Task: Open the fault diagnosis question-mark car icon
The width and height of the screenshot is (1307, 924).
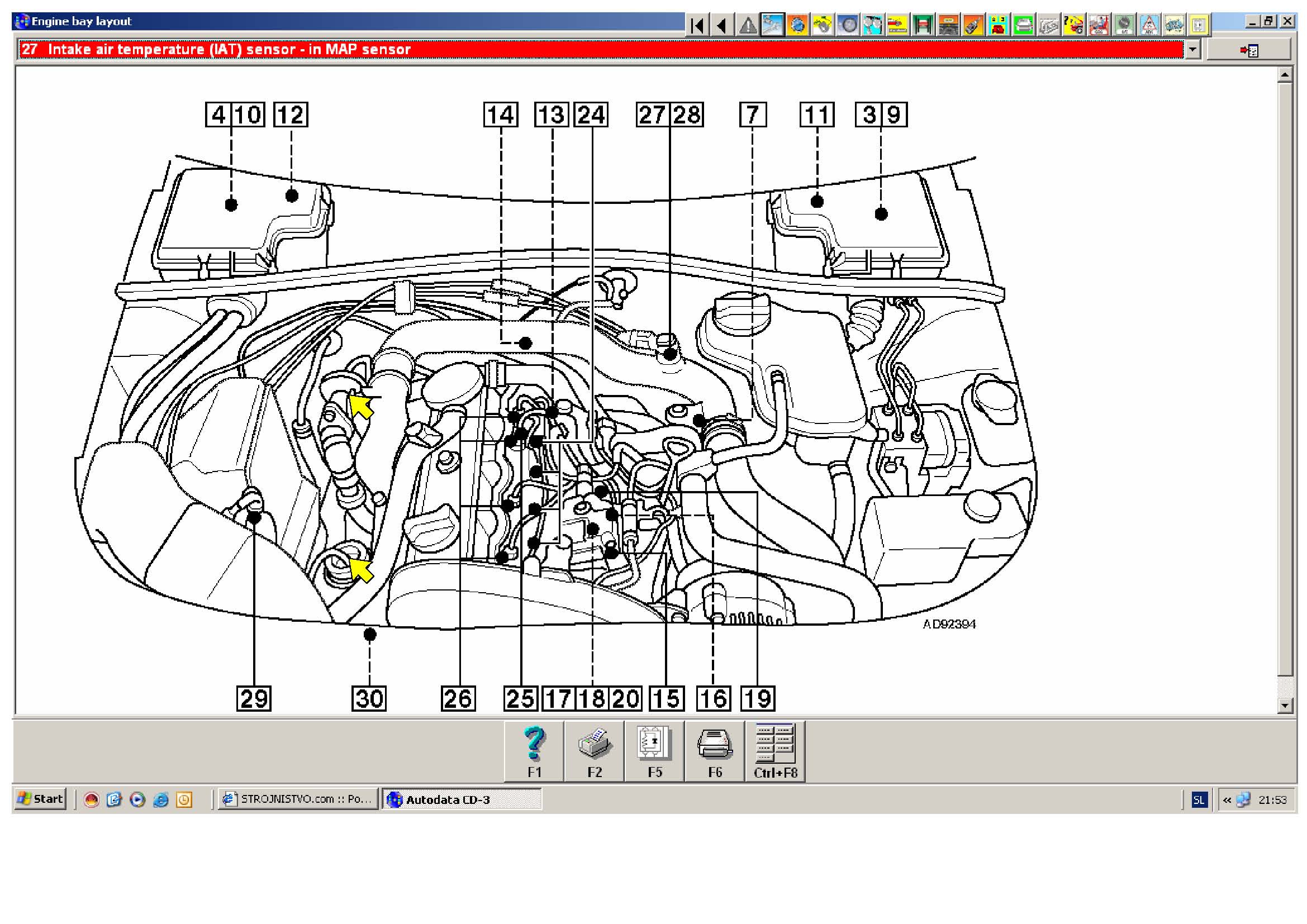Action: tap(1073, 26)
